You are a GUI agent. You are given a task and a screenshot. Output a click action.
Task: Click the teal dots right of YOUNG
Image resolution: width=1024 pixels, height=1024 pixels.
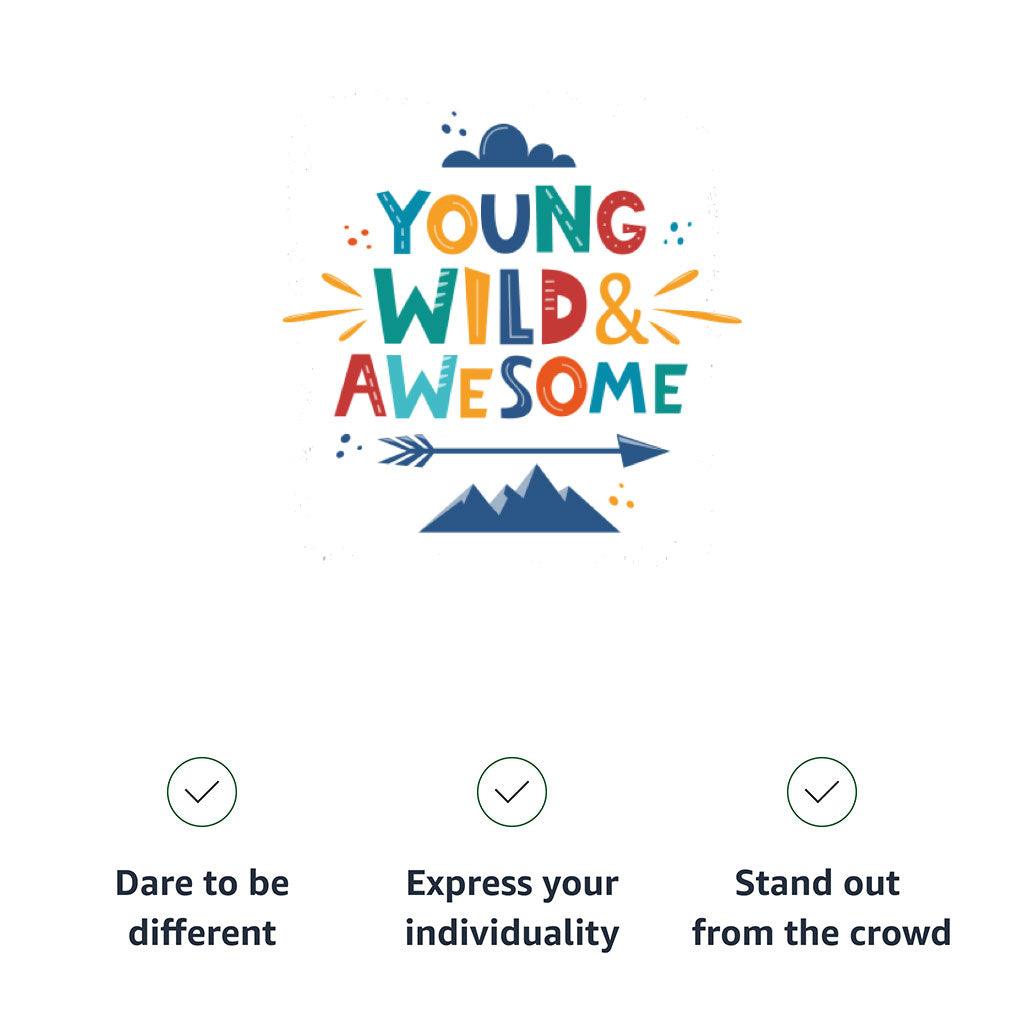[678, 234]
